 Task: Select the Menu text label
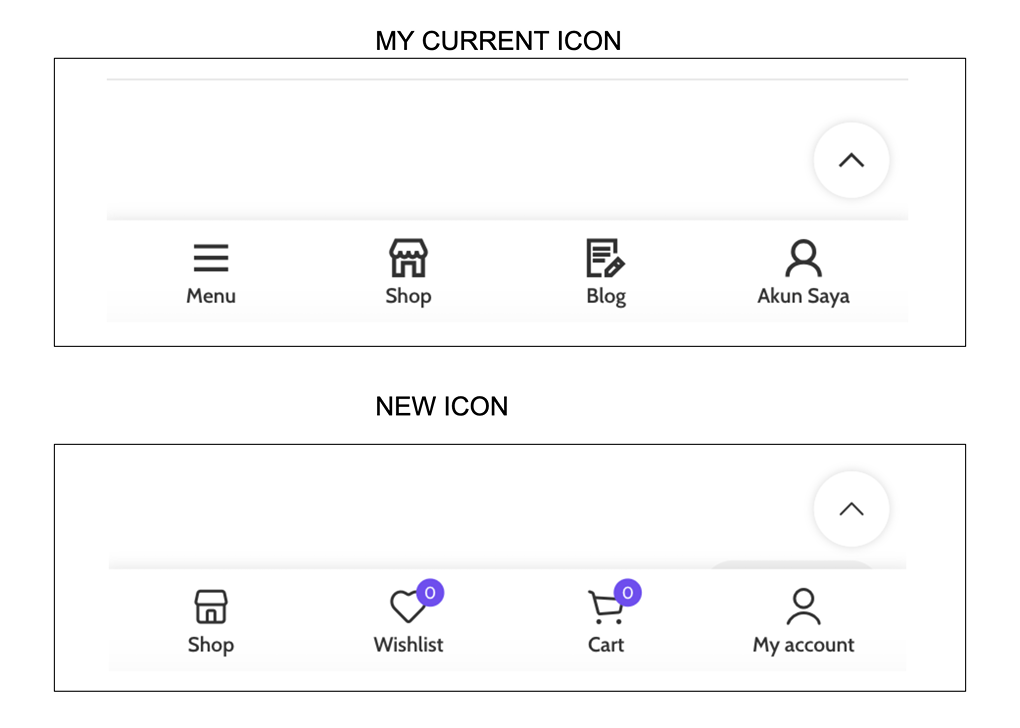coord(211,296)
